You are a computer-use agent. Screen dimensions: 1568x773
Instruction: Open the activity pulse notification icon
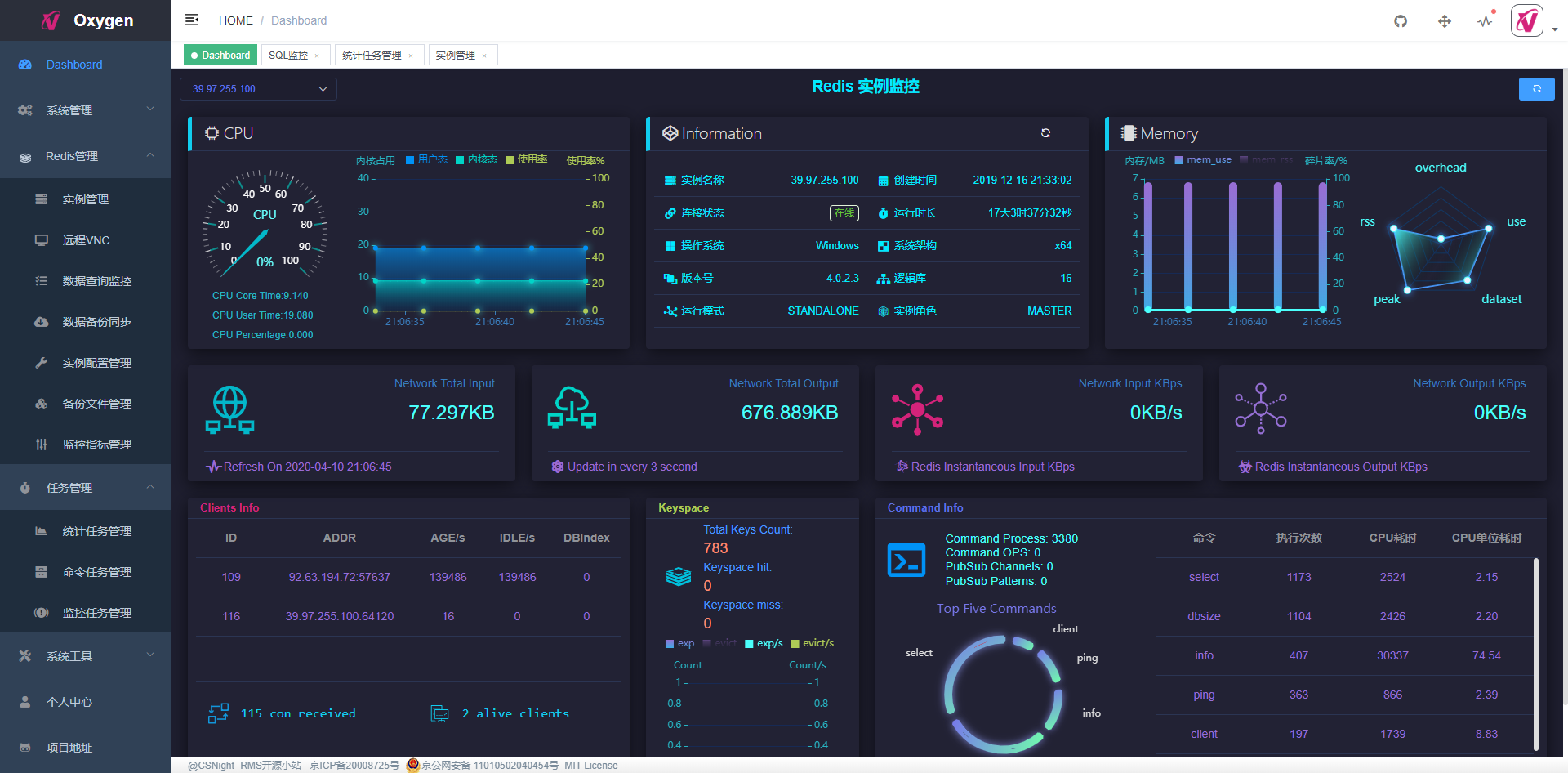tap(1486, 21)
